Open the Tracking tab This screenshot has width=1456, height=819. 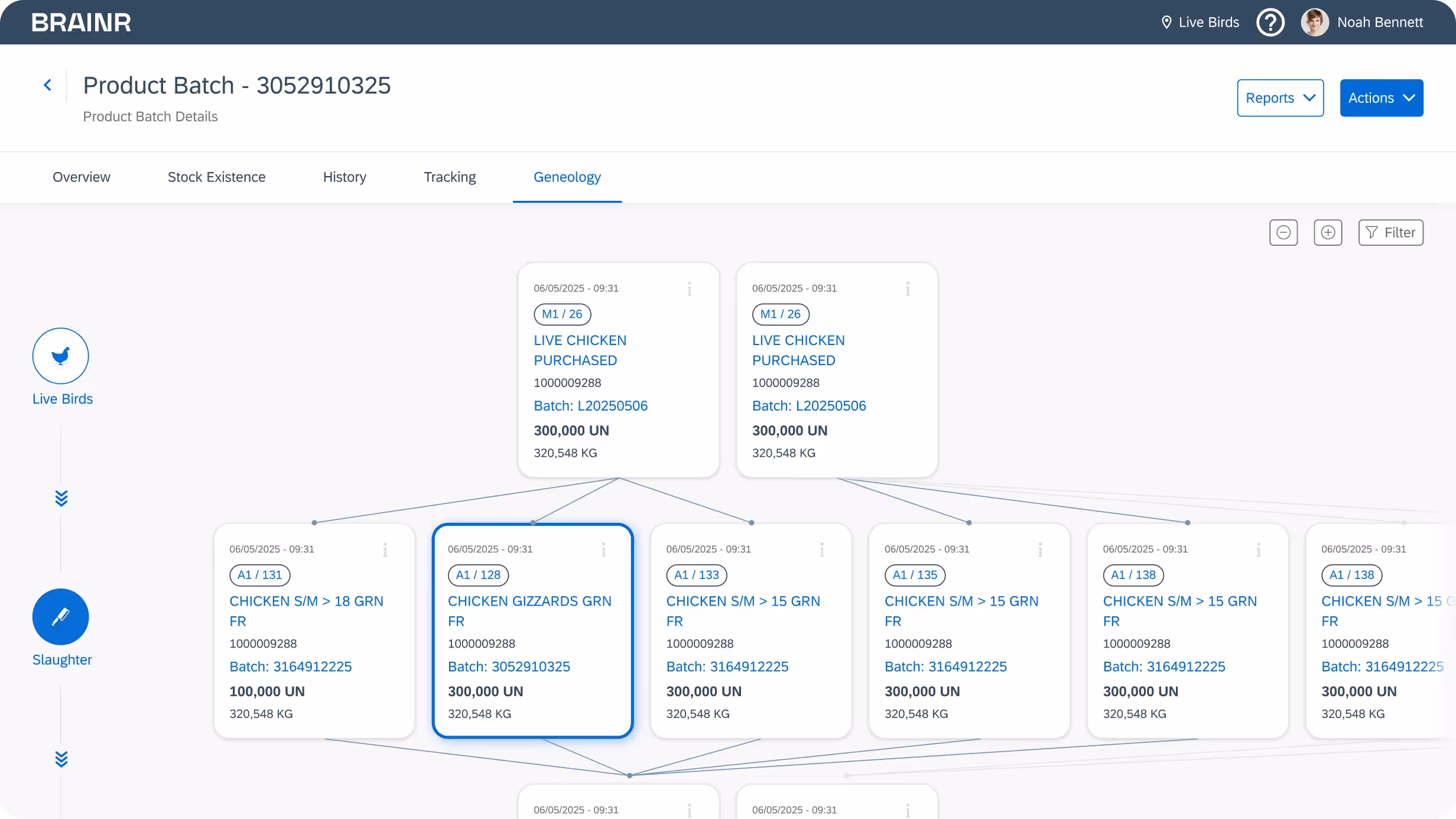tap(449, 177)
